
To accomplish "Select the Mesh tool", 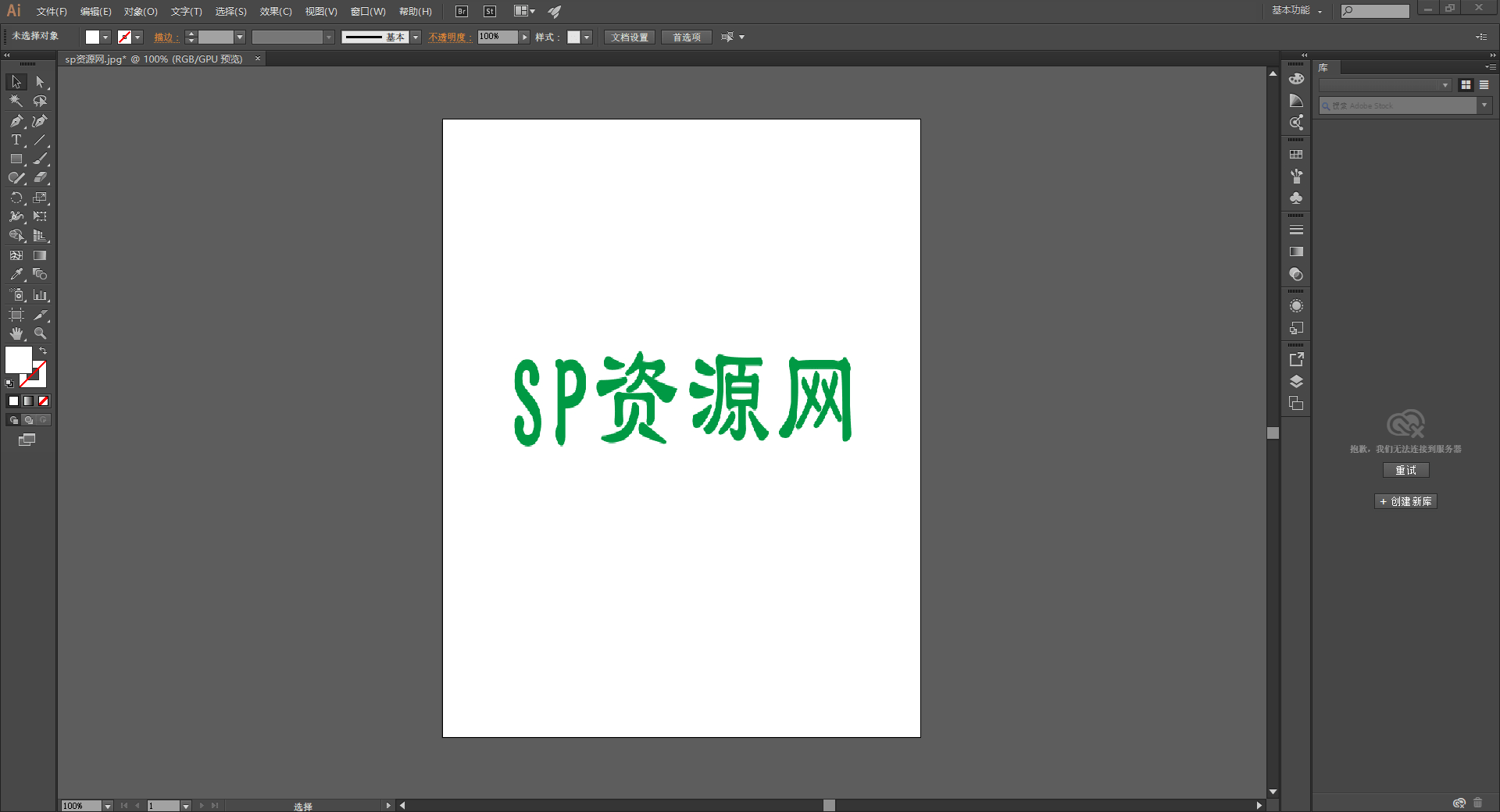I will pyautogui.click(x=16, y=255).
